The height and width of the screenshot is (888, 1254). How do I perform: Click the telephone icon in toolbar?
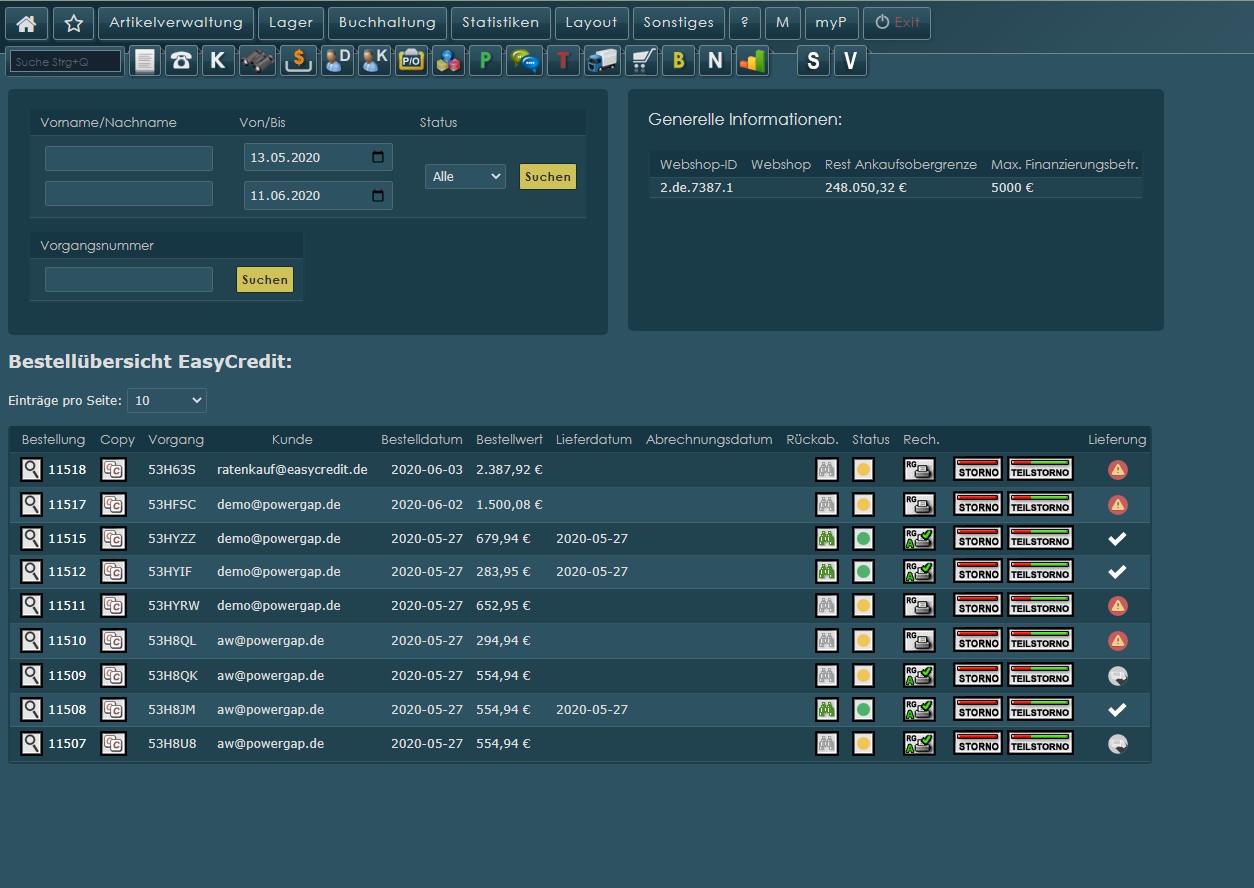point(181,61)
